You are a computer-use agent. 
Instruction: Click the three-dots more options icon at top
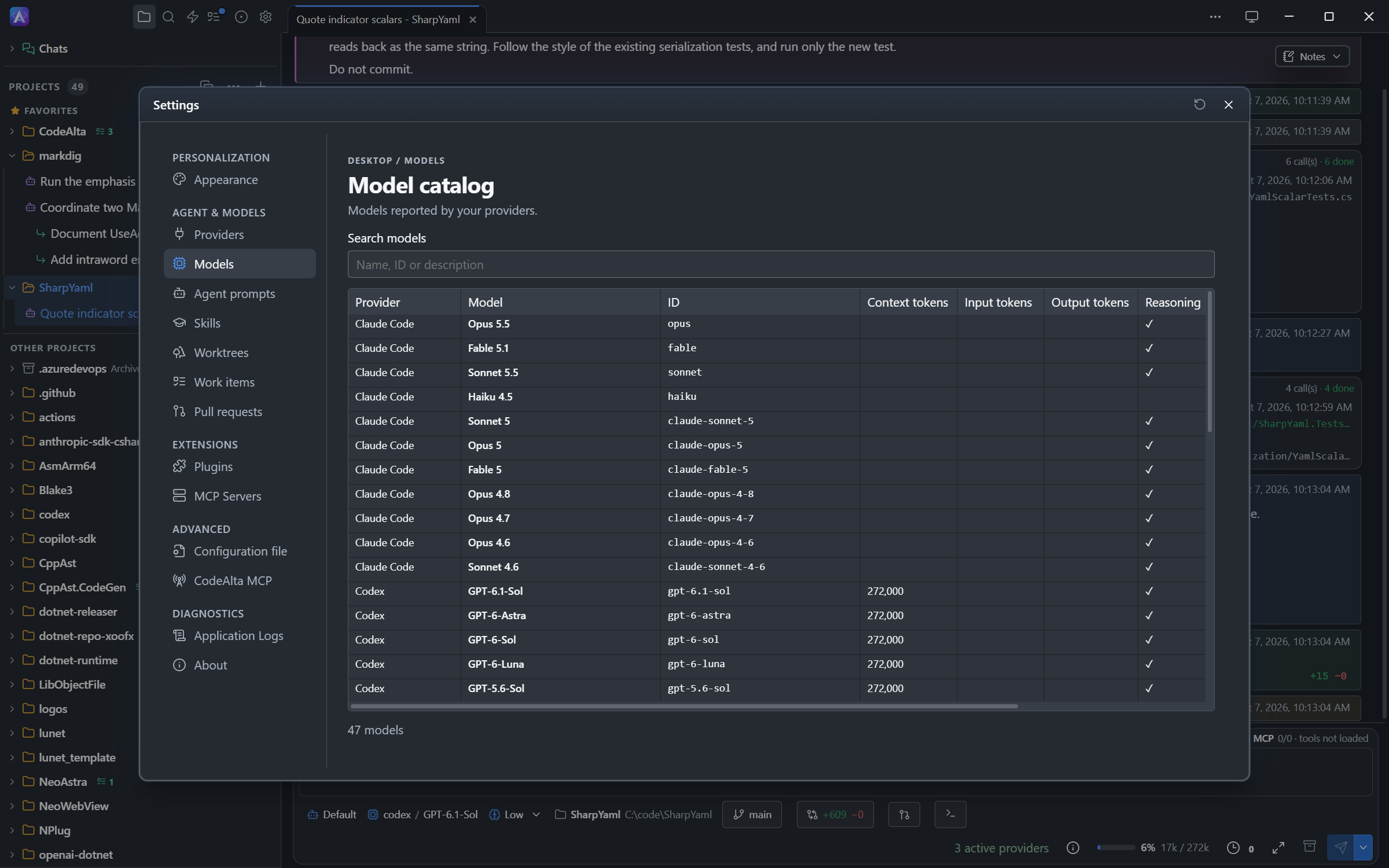pyautogui.click(x=1215, y=17)
